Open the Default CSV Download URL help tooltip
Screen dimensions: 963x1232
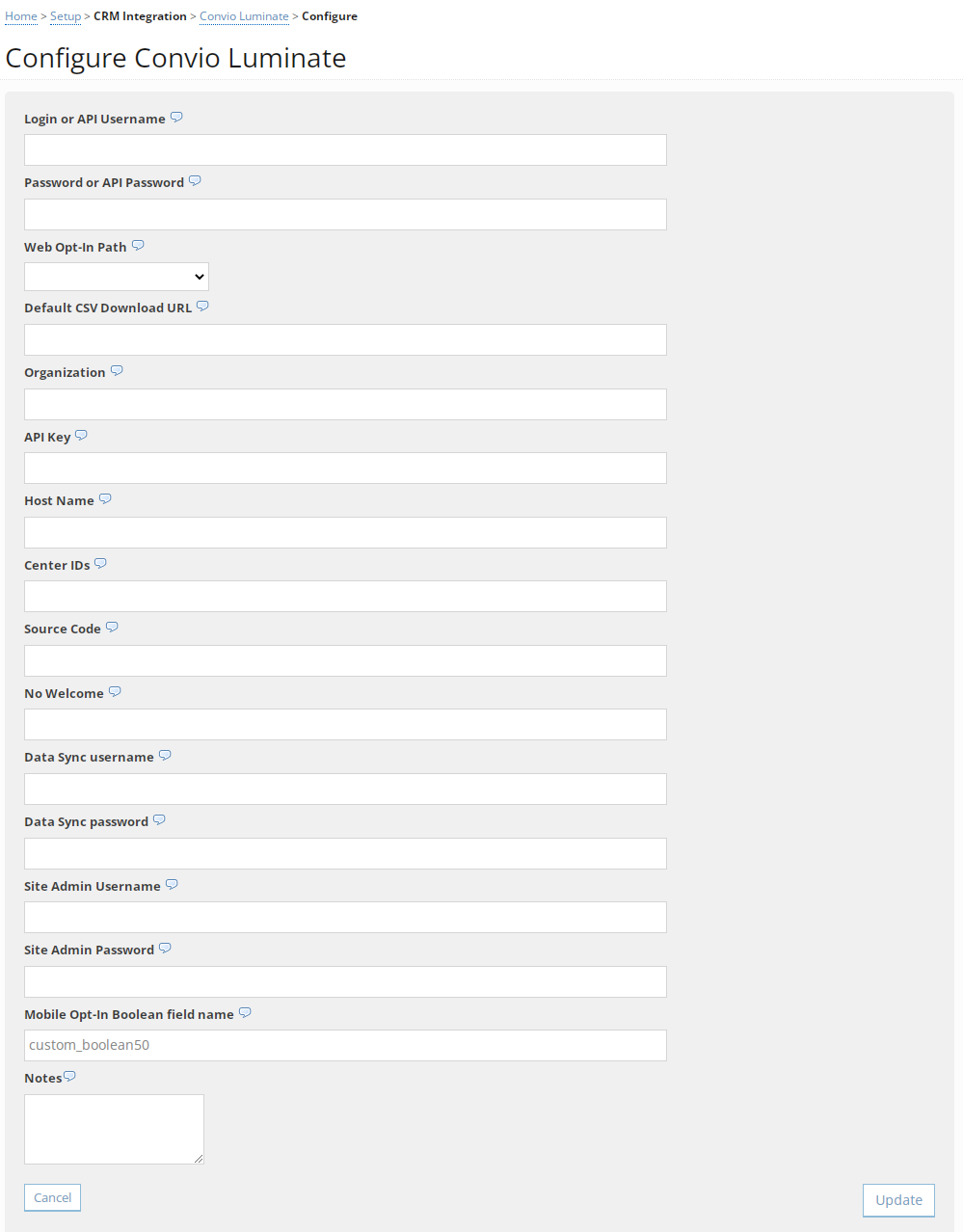click(202, 305)
